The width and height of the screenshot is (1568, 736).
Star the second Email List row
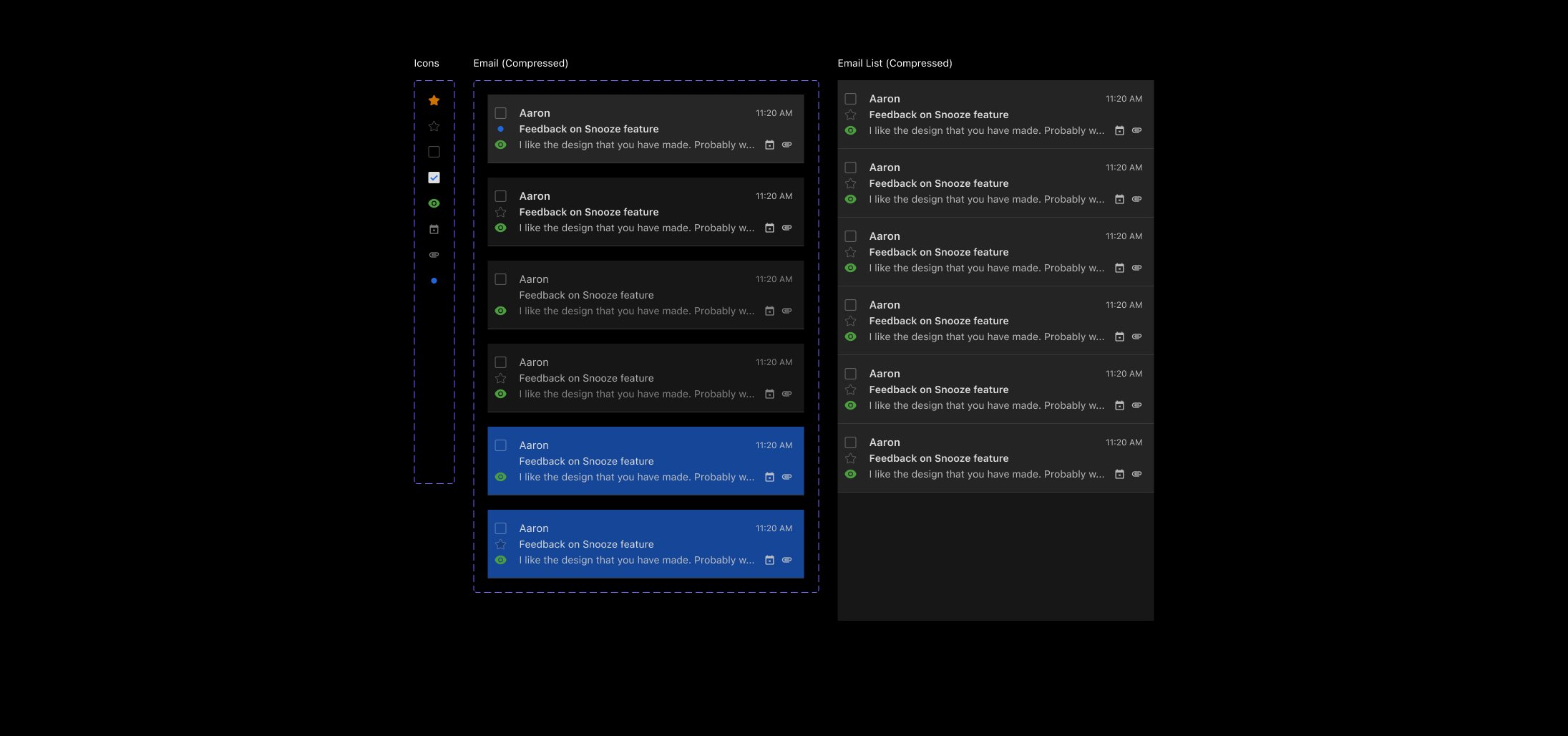coord(850,183)
